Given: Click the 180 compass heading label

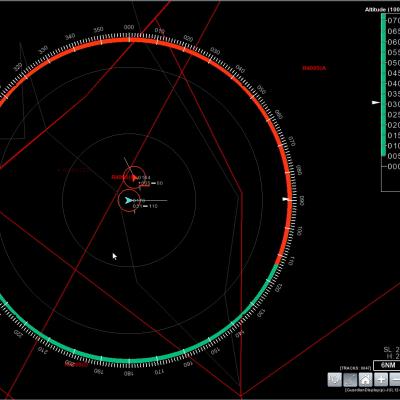Looking at the screenshot, I should click(x=129, y=373).
